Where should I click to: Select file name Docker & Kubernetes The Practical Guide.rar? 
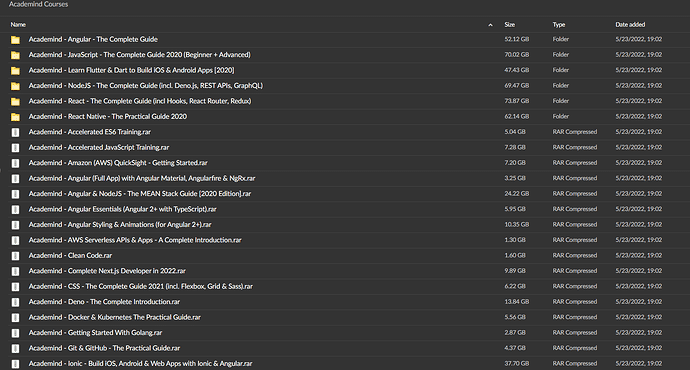coord(115,317)
